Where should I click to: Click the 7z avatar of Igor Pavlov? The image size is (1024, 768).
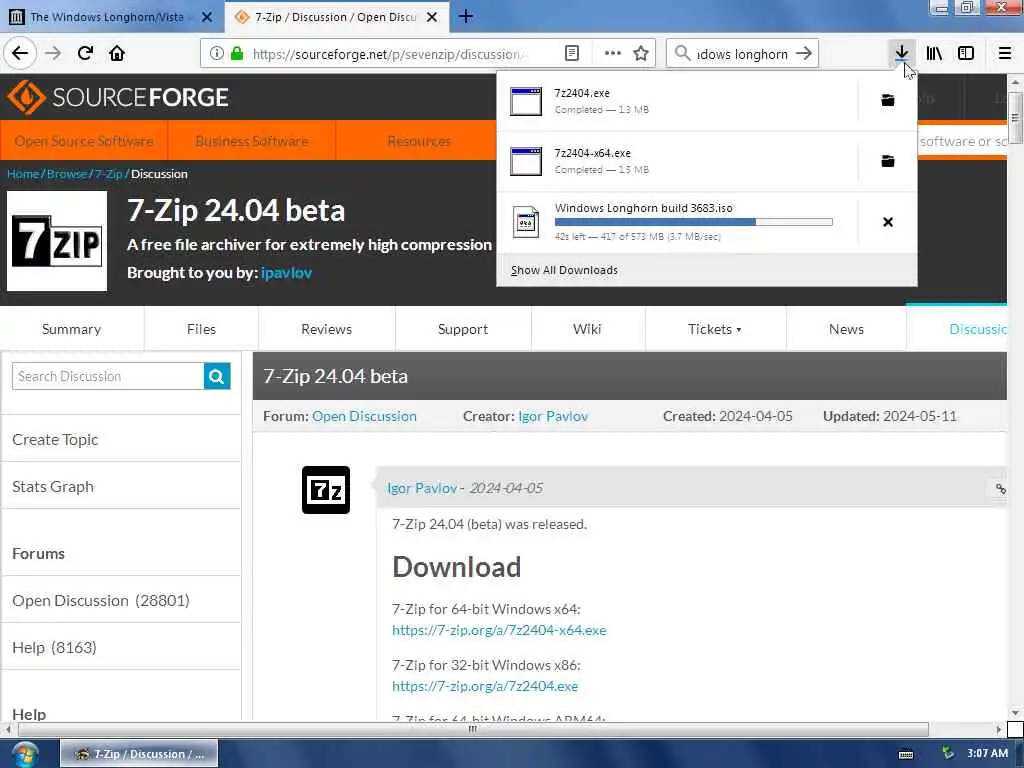(x=326, y=490)
